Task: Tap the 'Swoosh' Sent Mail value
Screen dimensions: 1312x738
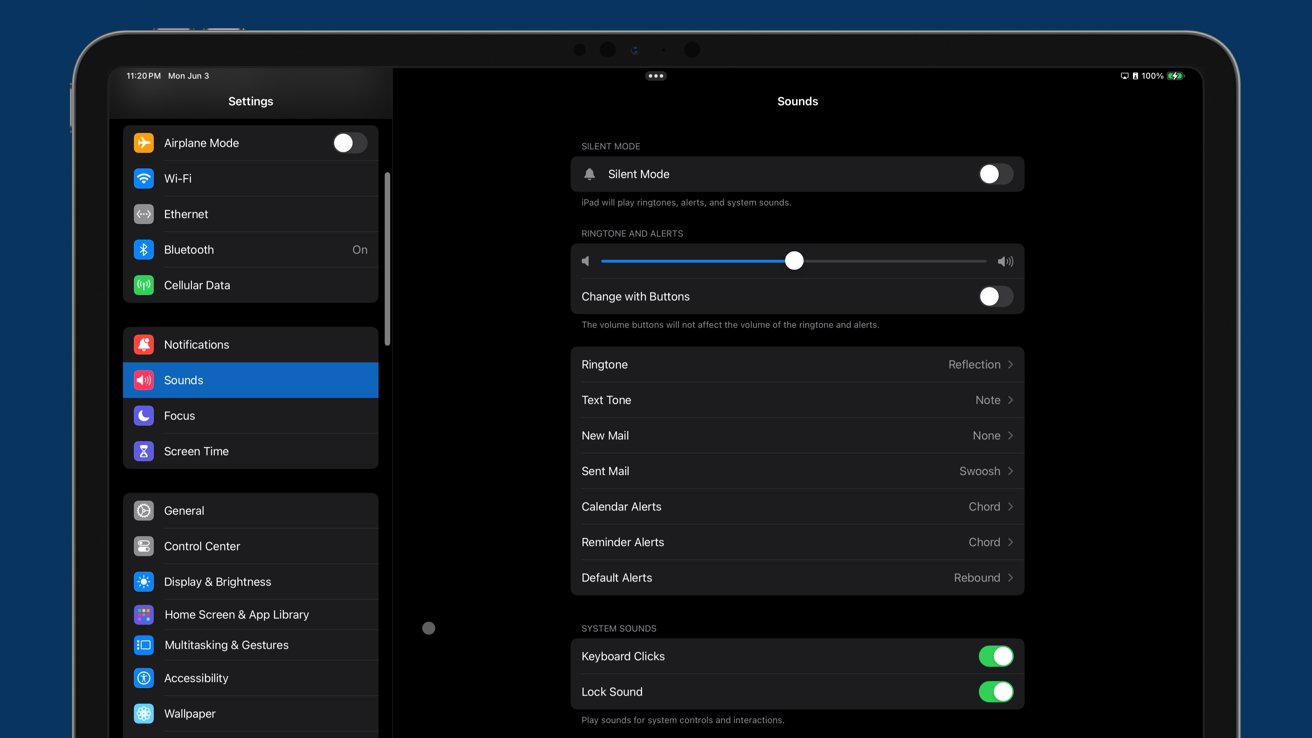Action: [x=980, y=471]
